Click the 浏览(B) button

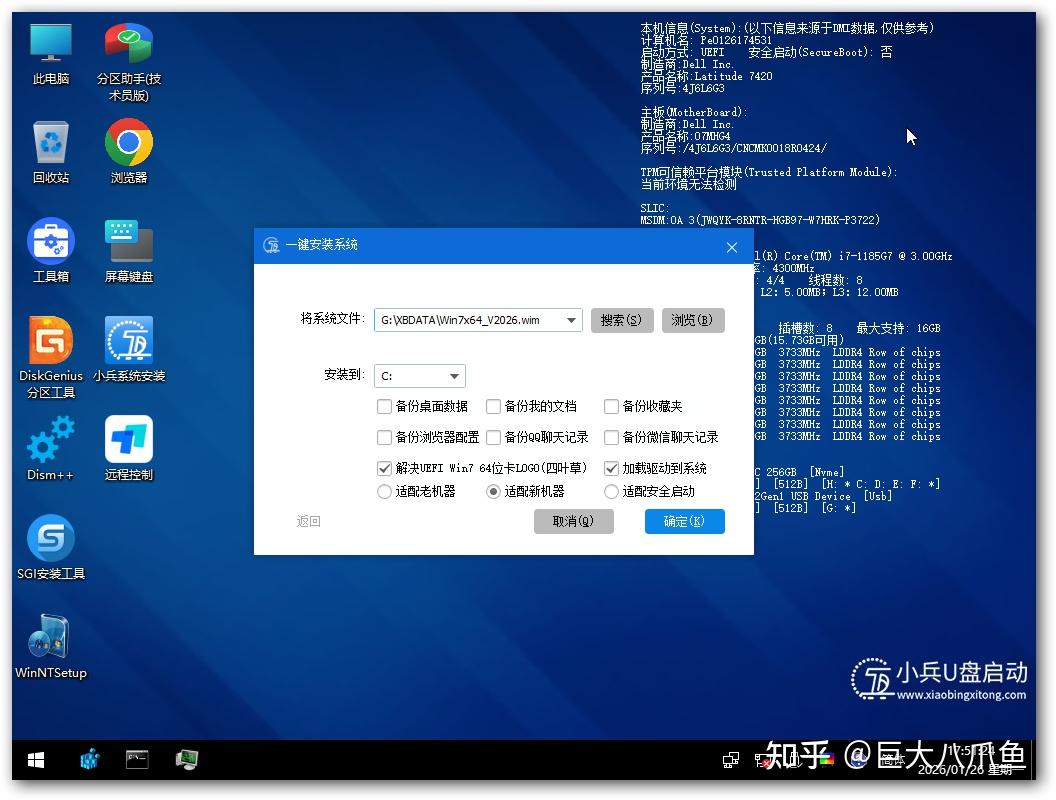[692, 320]
